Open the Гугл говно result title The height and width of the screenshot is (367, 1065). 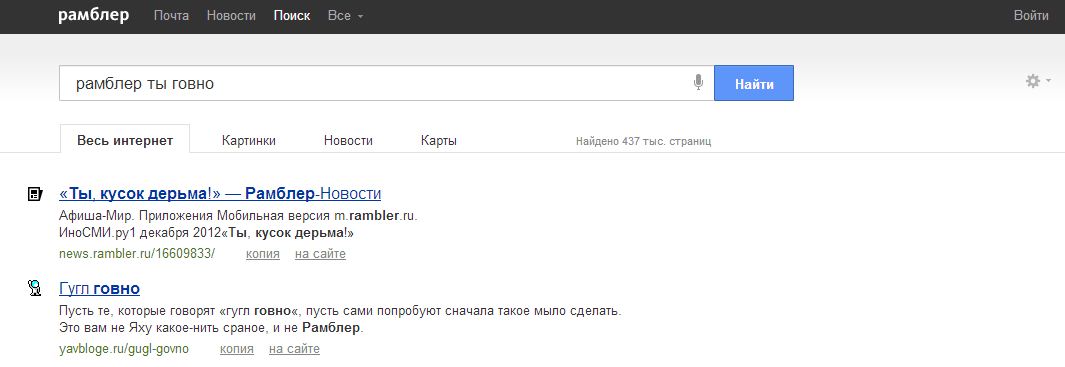coord(100,288)
